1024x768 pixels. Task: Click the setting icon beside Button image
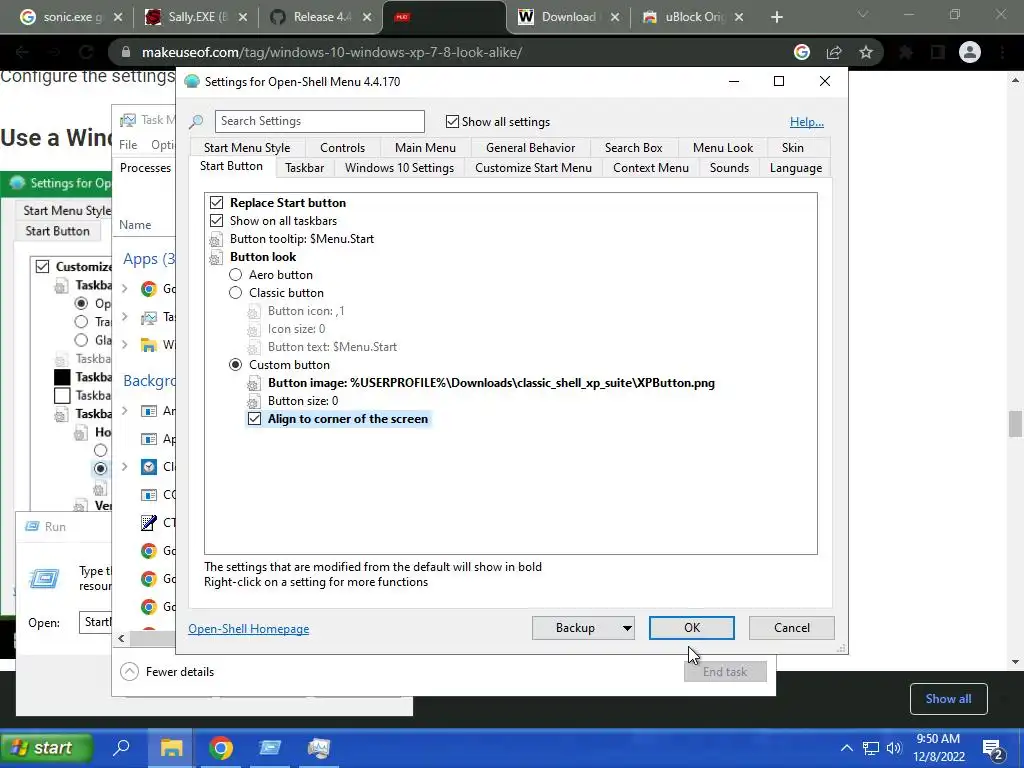tap(253, 383)
